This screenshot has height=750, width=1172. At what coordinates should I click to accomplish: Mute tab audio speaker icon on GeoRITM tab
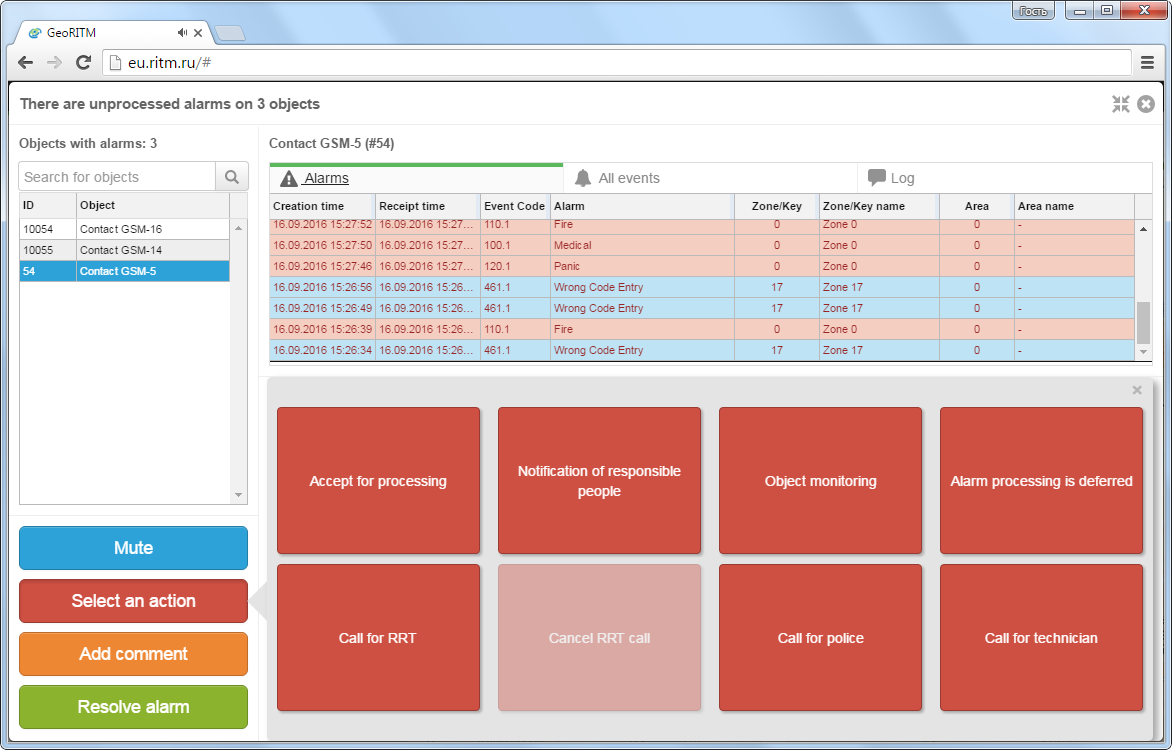182,33
